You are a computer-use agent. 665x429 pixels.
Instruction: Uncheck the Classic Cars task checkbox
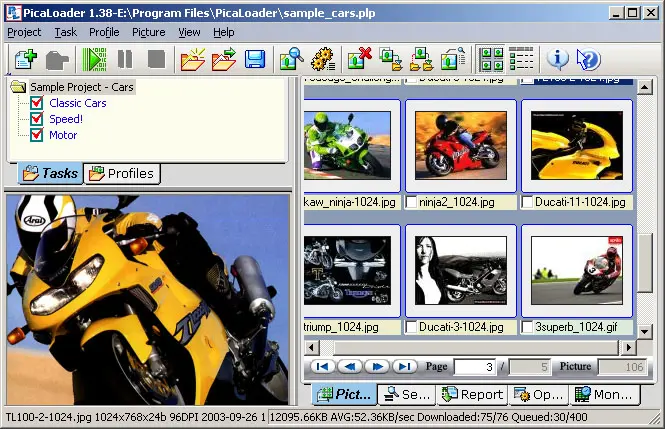(38, 104)
